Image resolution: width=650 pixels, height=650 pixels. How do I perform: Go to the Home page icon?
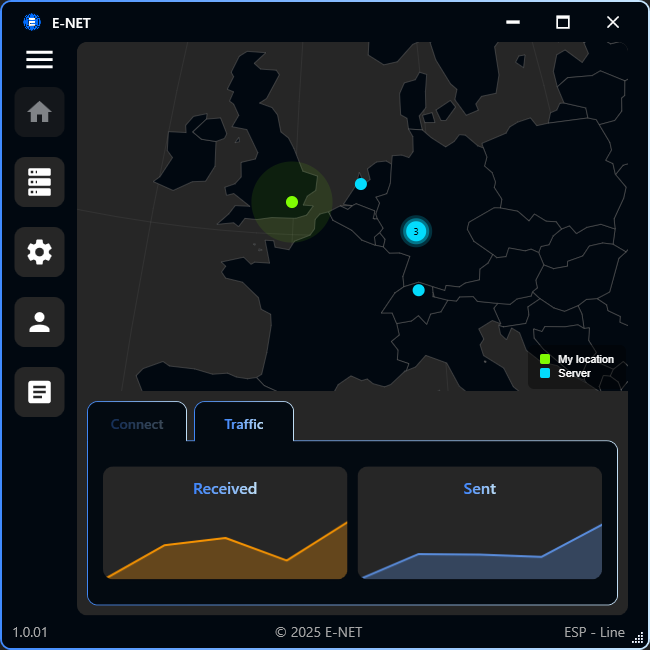click(x=39, y=112)
